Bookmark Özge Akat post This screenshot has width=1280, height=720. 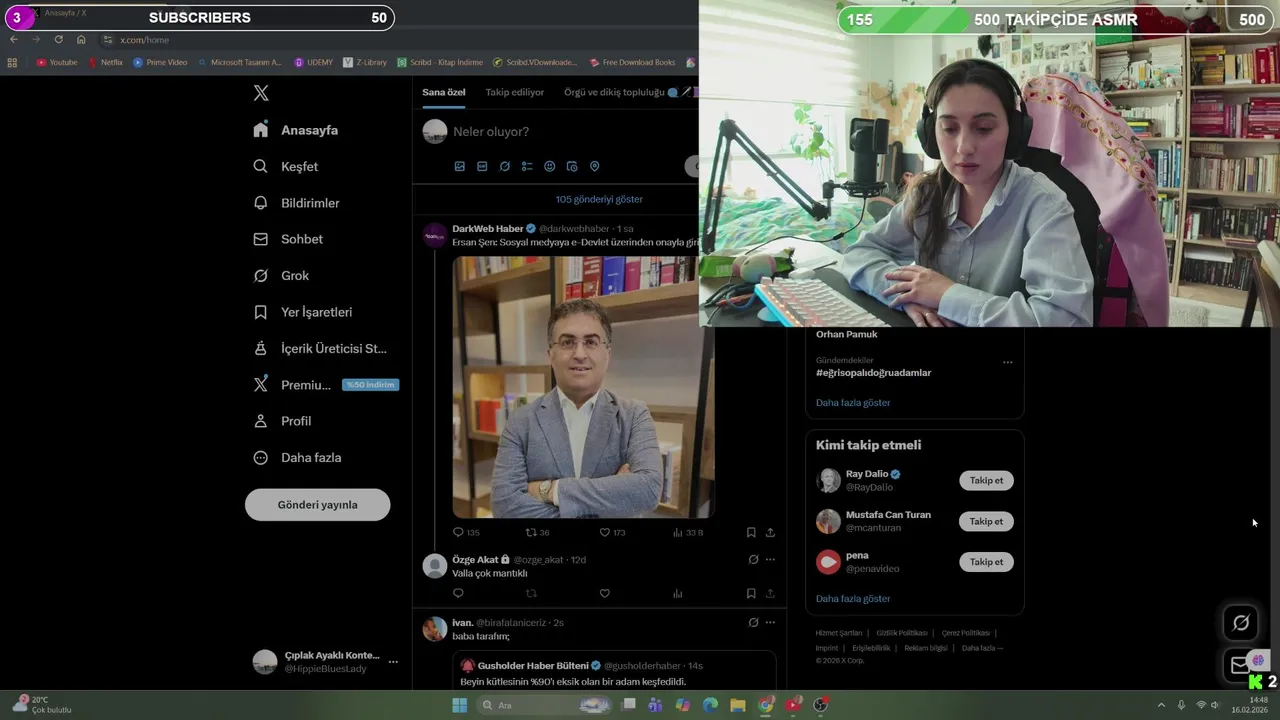click(751, 594)
